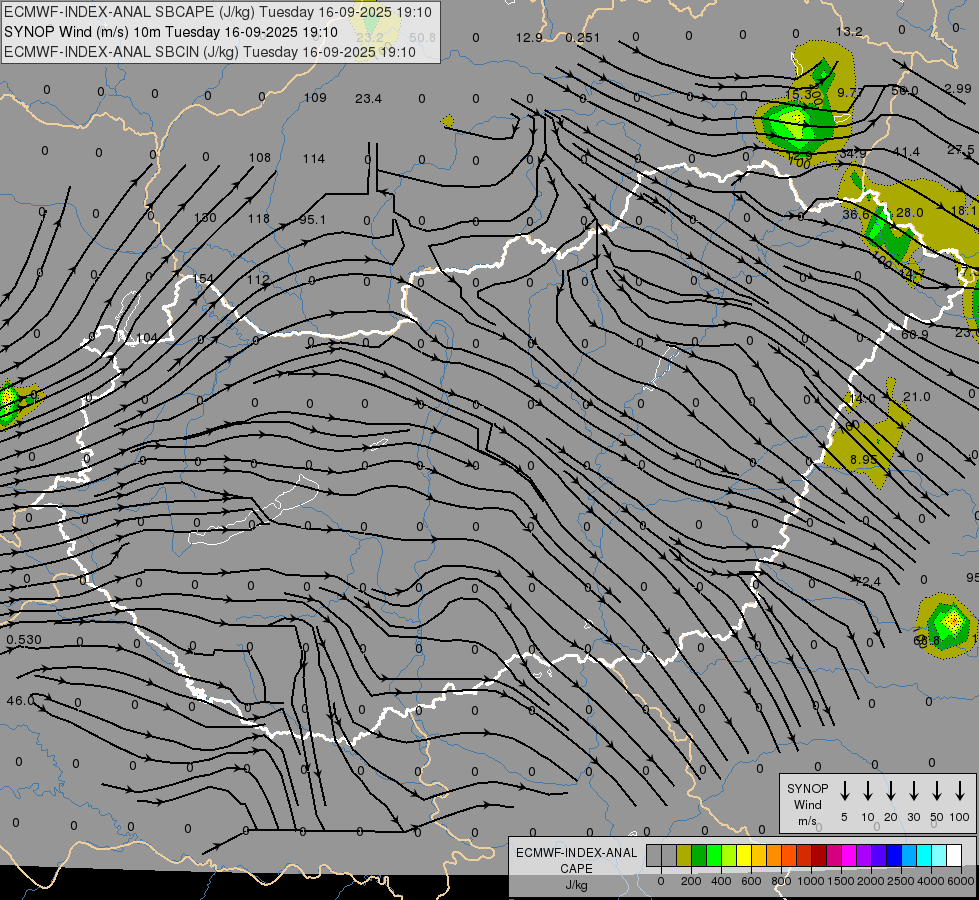Click the 2500 tick label on CAPE scale

902,881
